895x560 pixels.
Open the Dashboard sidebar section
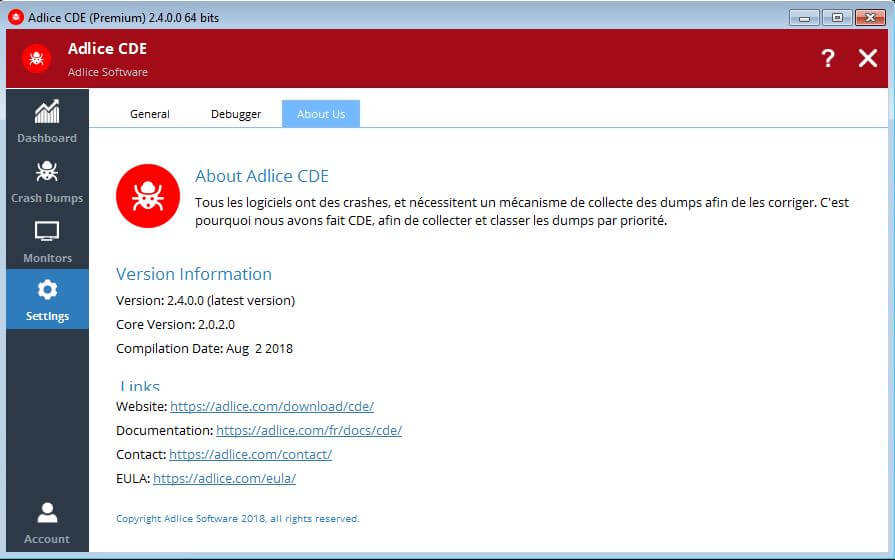47,121
